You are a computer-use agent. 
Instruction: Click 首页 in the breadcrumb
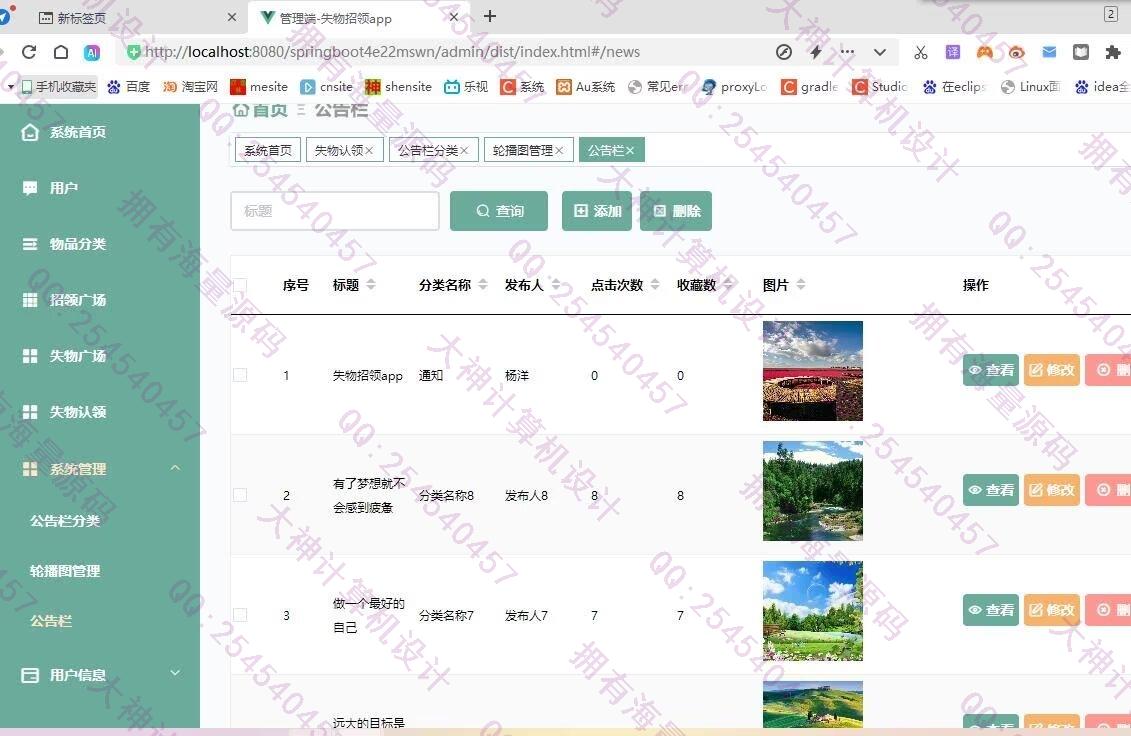260,110
